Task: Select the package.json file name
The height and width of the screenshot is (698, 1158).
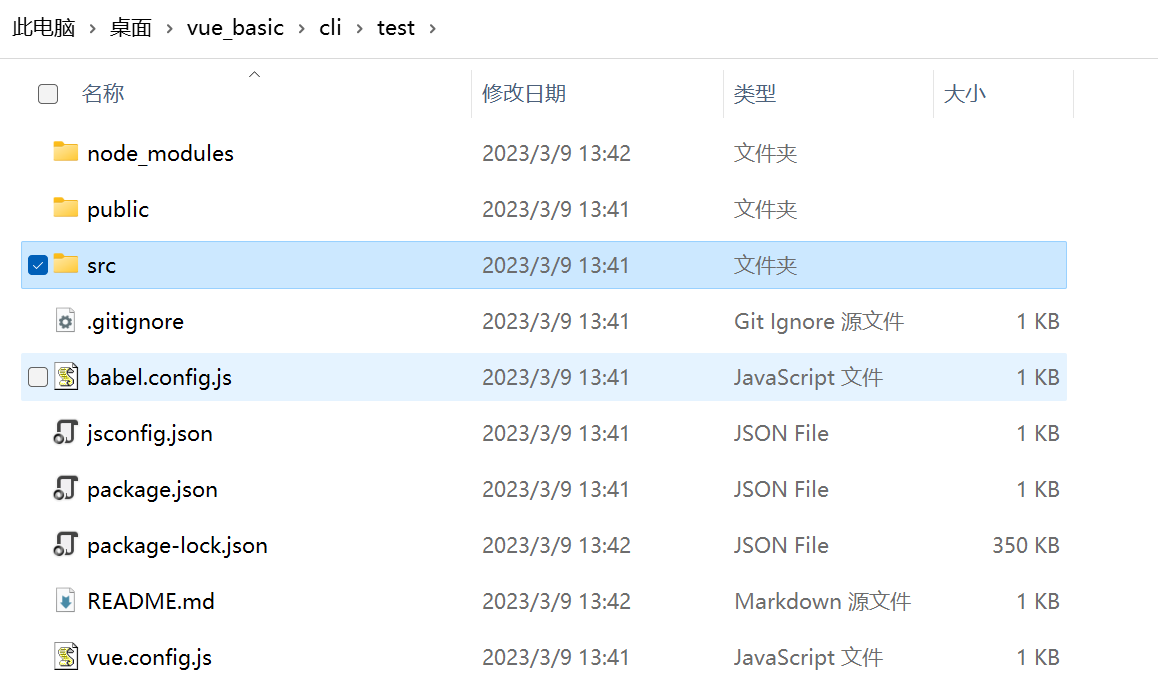Action: coord(152,489)
